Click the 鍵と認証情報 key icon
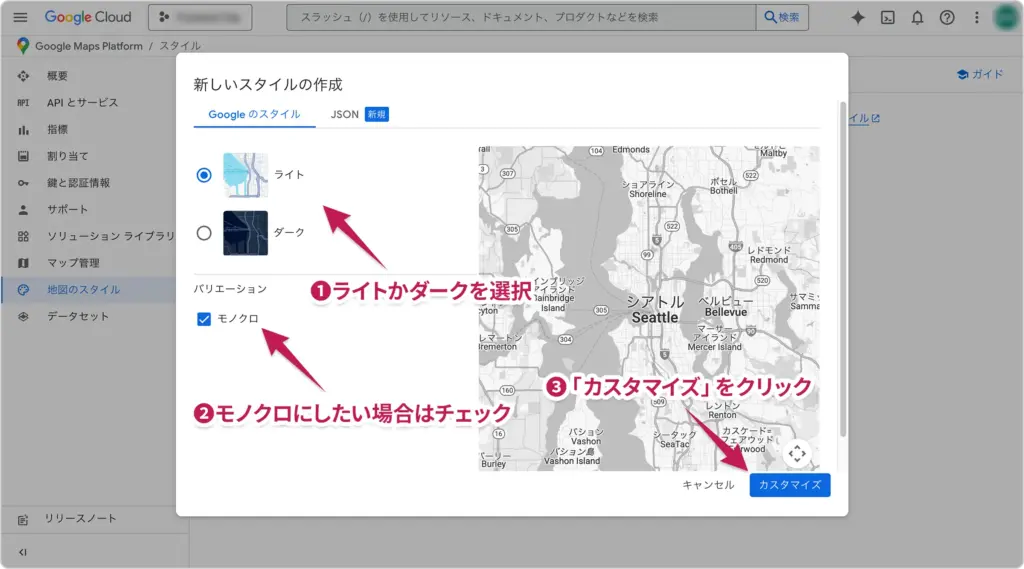The height and width of the screenshot is (569, 1024). coord(24,183)
